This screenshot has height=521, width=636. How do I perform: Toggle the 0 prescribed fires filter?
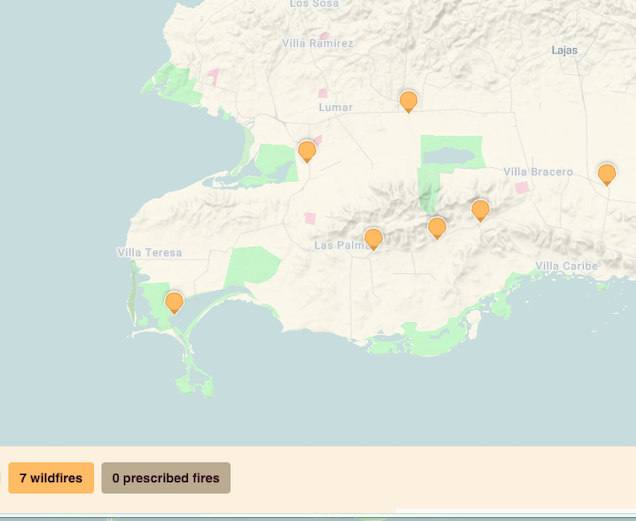[x=166, y=478]
